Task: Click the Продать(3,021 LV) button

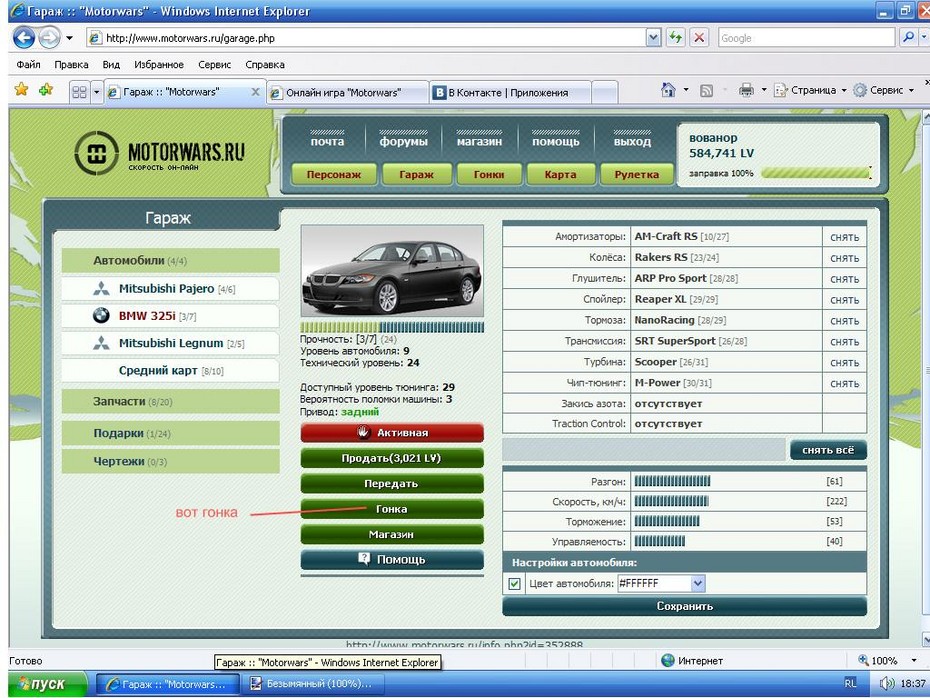Action: click(392, 458)
